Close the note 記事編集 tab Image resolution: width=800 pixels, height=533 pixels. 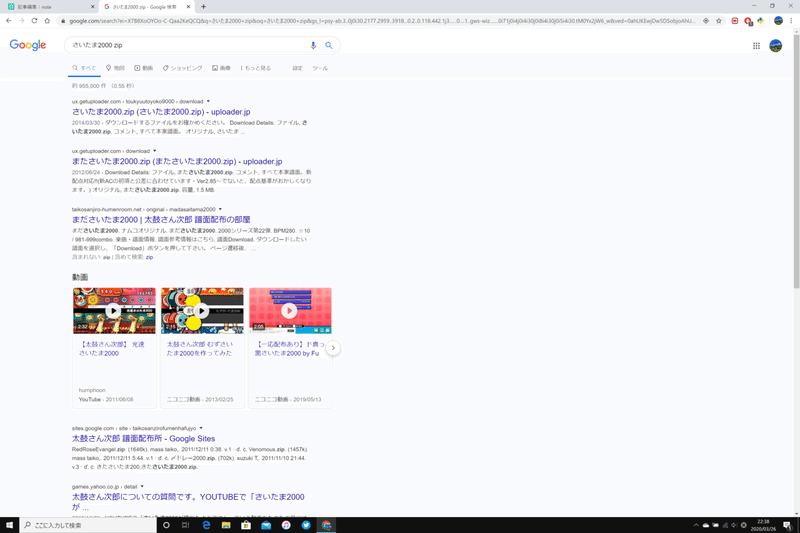coord(92,7)
